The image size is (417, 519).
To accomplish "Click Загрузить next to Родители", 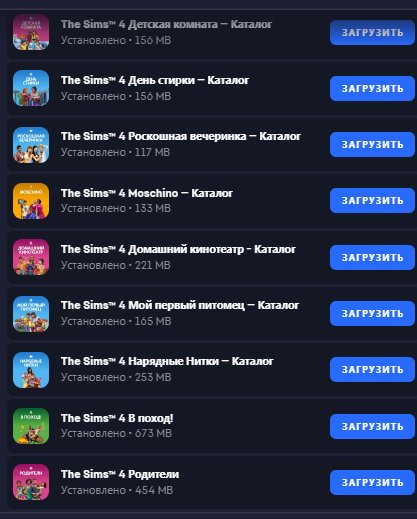I will point(372,482).
